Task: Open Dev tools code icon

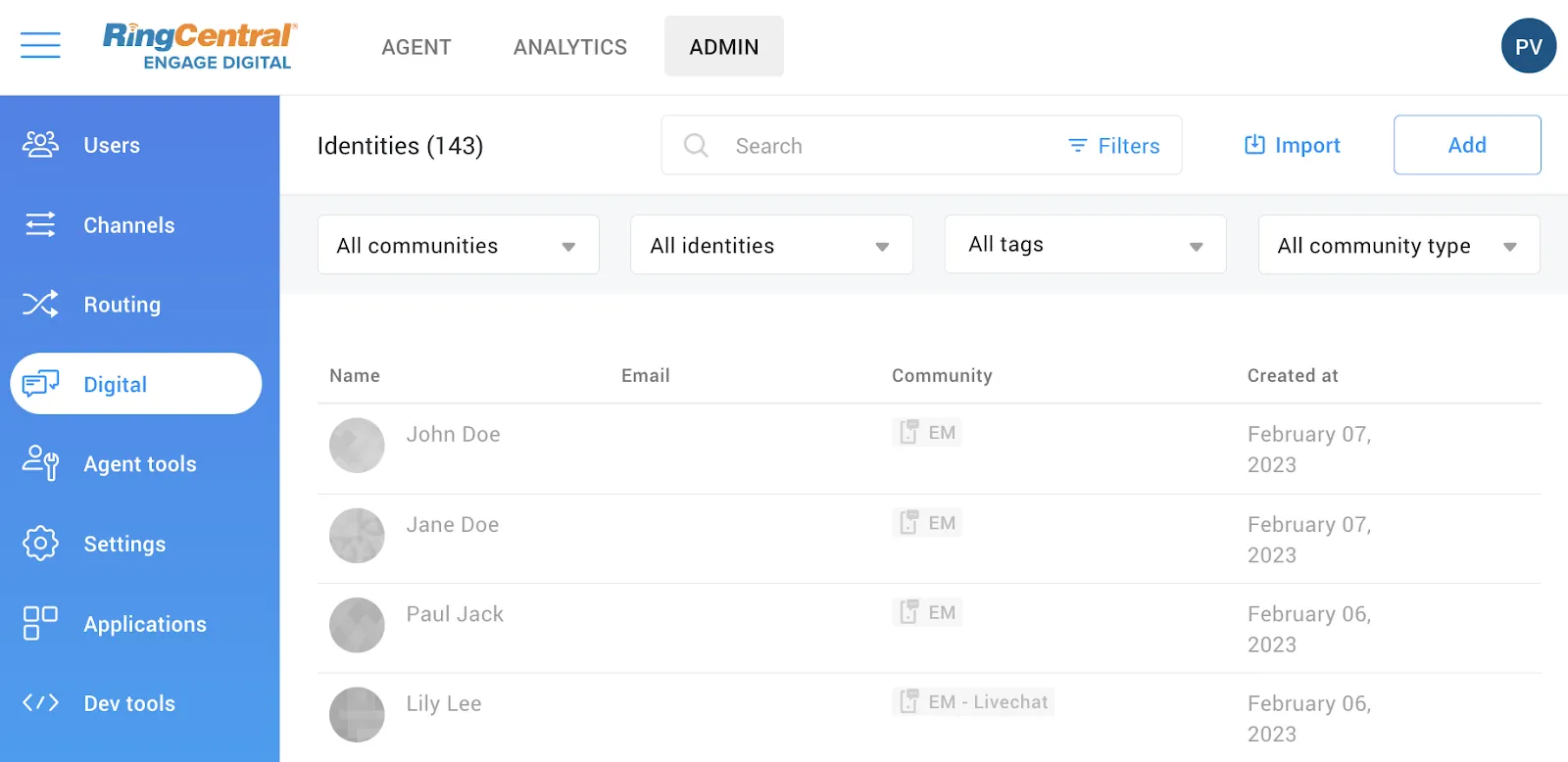Action: tap(40, 703)
